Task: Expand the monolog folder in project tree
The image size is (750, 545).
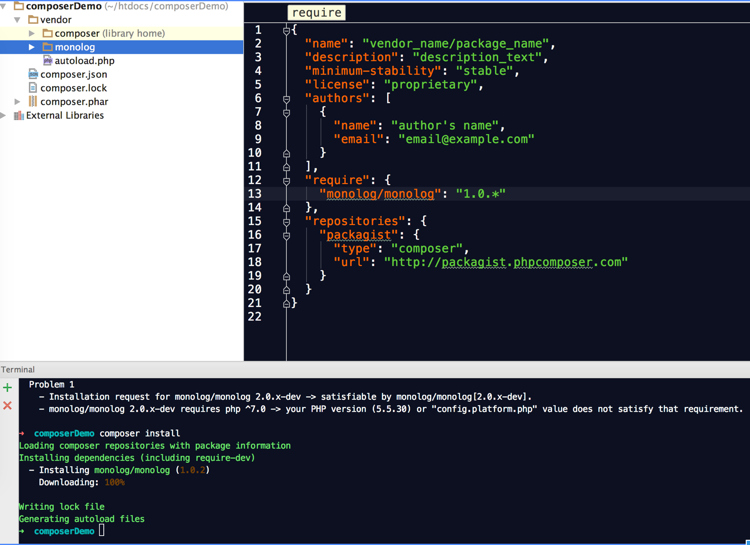Action: point(32,47)
